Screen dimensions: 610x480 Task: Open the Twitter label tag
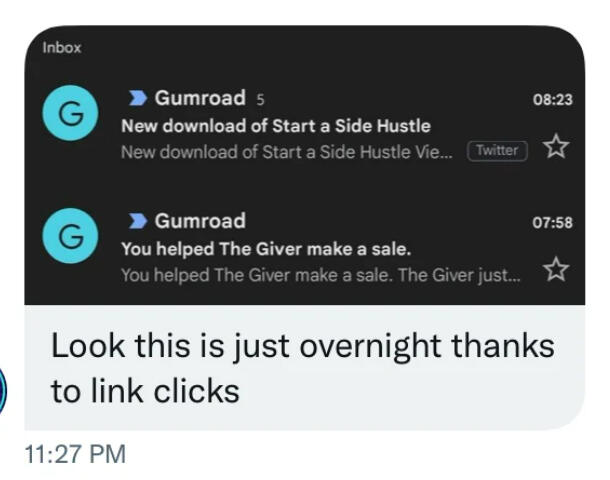tap(497, 151)
